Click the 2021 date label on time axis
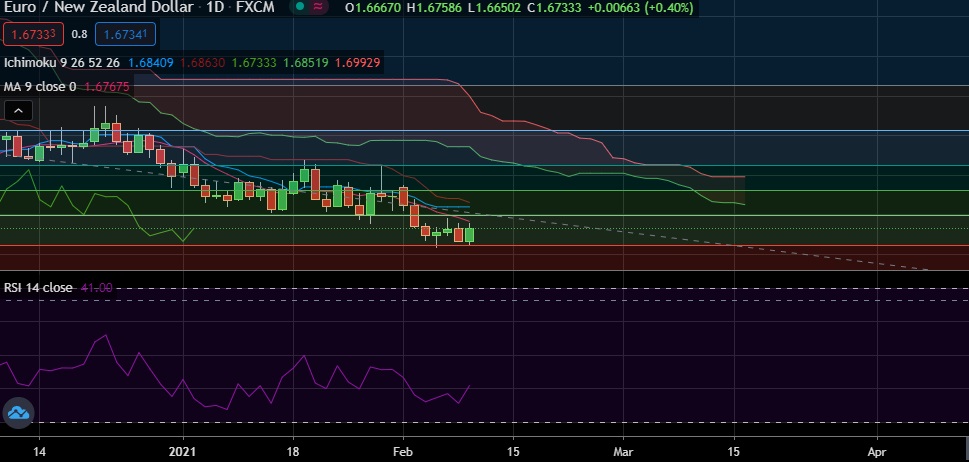The image size is (969, 462). [x=184, y=451]
